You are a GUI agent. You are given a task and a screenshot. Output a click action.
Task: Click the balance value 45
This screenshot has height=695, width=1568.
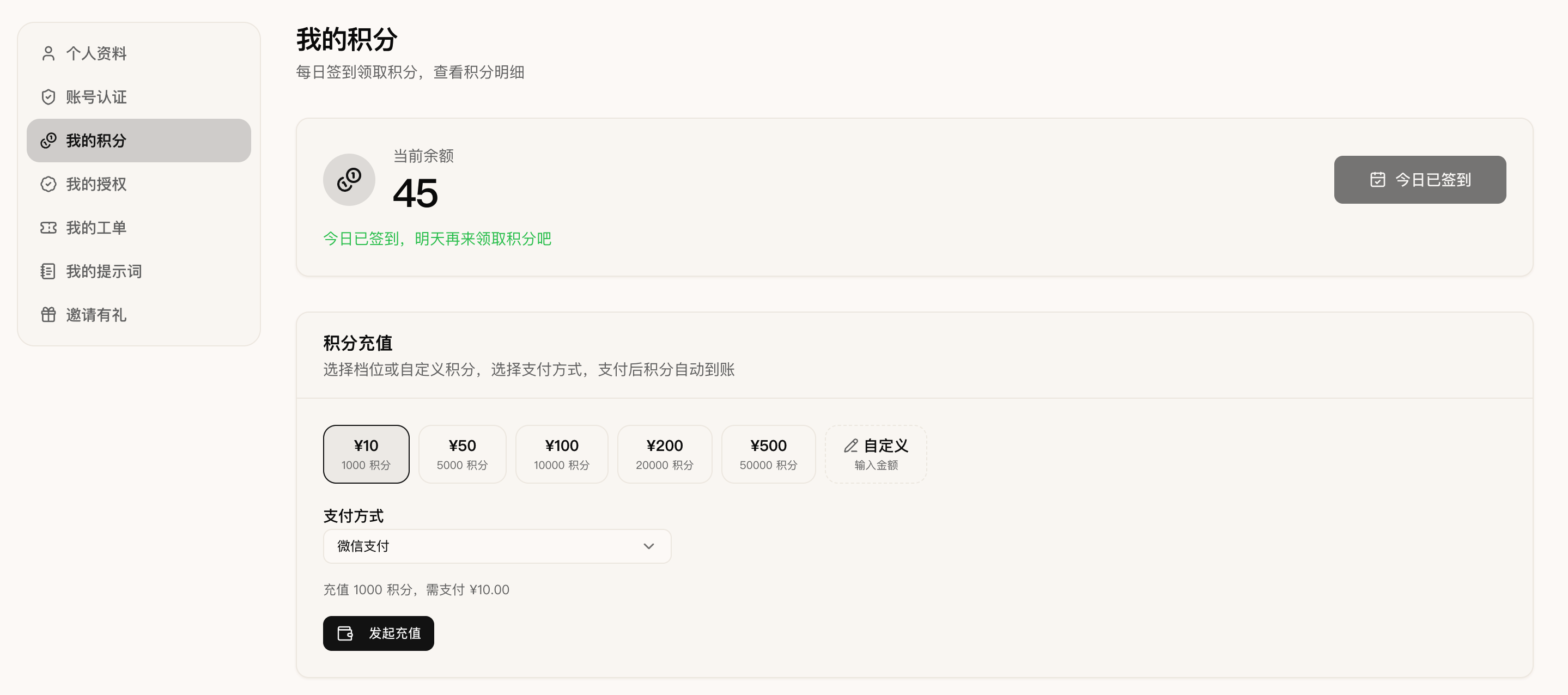(415, 193)
